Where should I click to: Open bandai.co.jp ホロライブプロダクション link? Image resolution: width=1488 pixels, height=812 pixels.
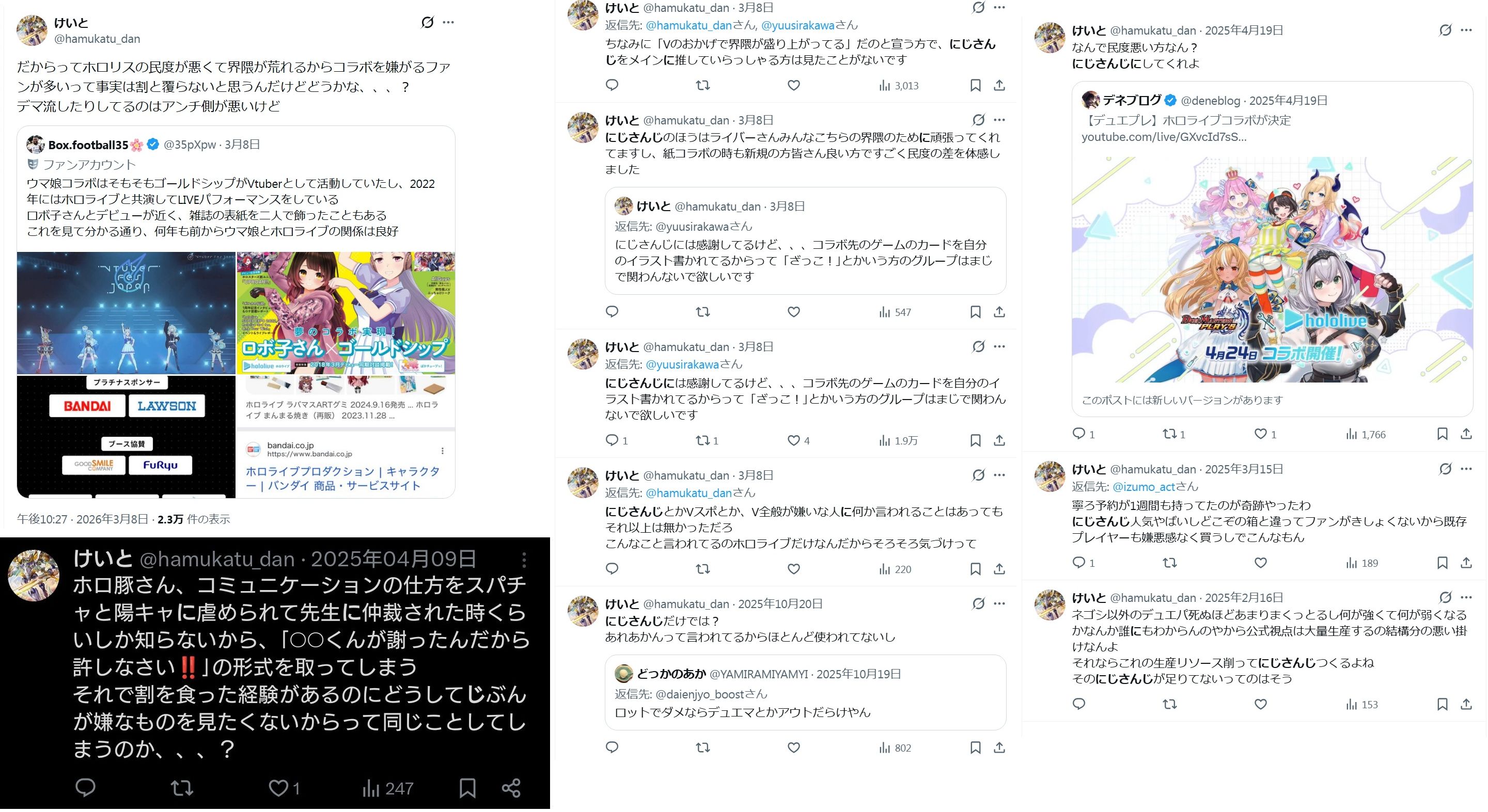click(343, 478)
